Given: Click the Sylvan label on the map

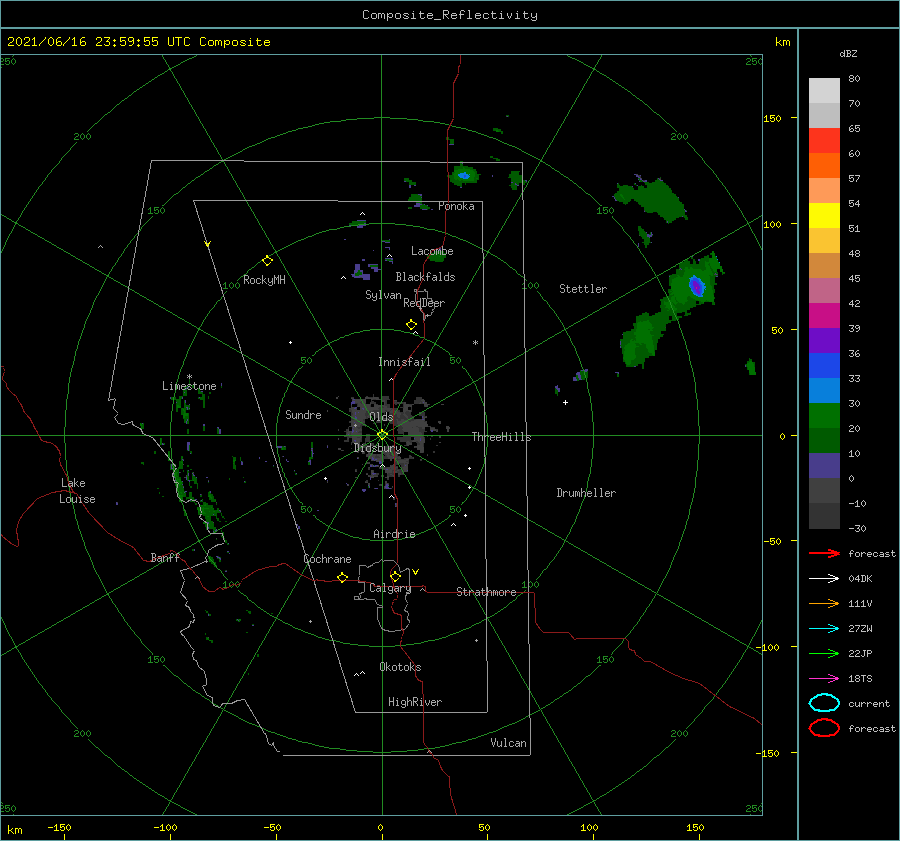Looking at the screenshot, I should pos(383,295).
